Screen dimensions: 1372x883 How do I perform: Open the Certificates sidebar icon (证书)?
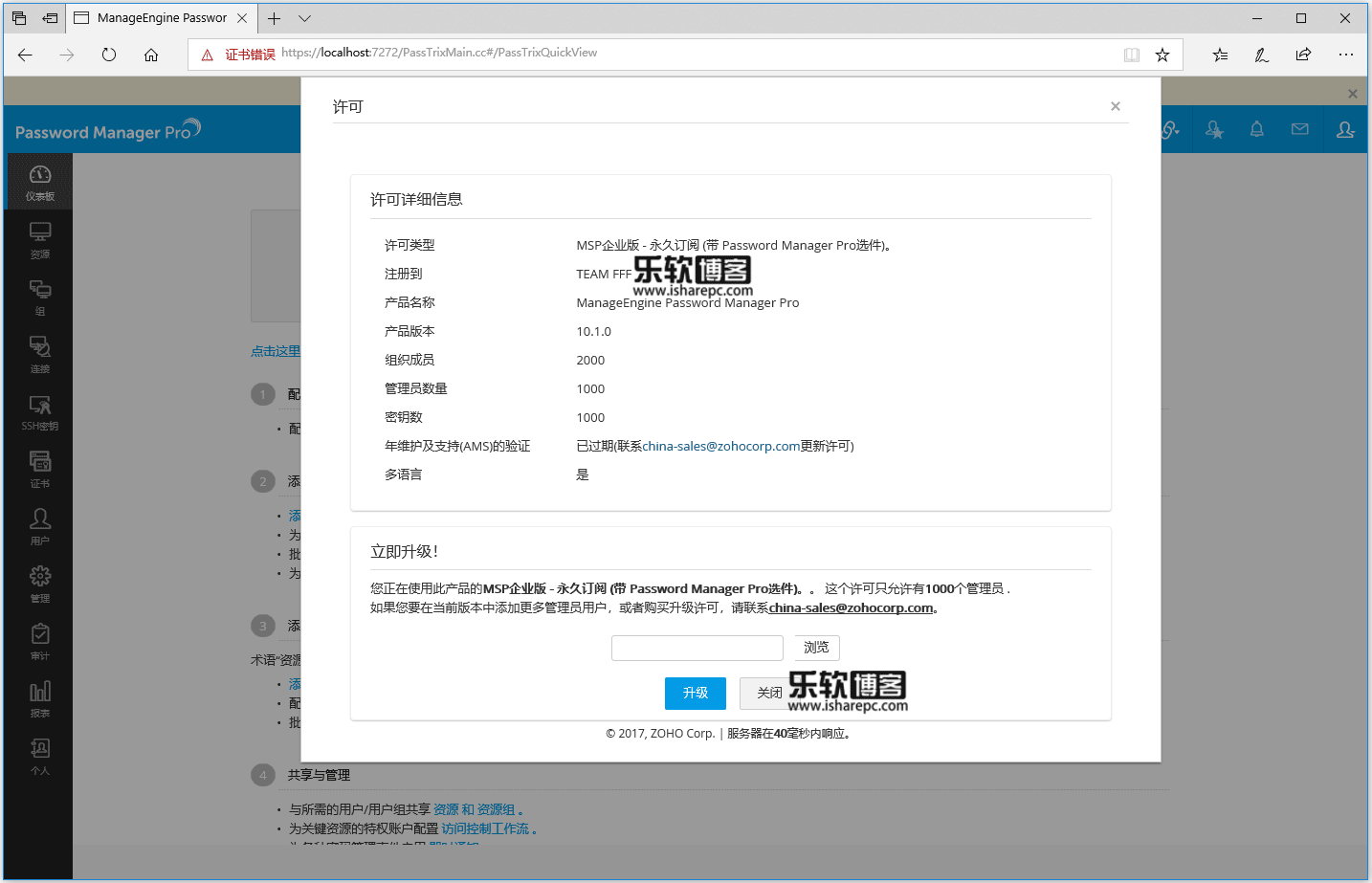(x=39, y=470)
